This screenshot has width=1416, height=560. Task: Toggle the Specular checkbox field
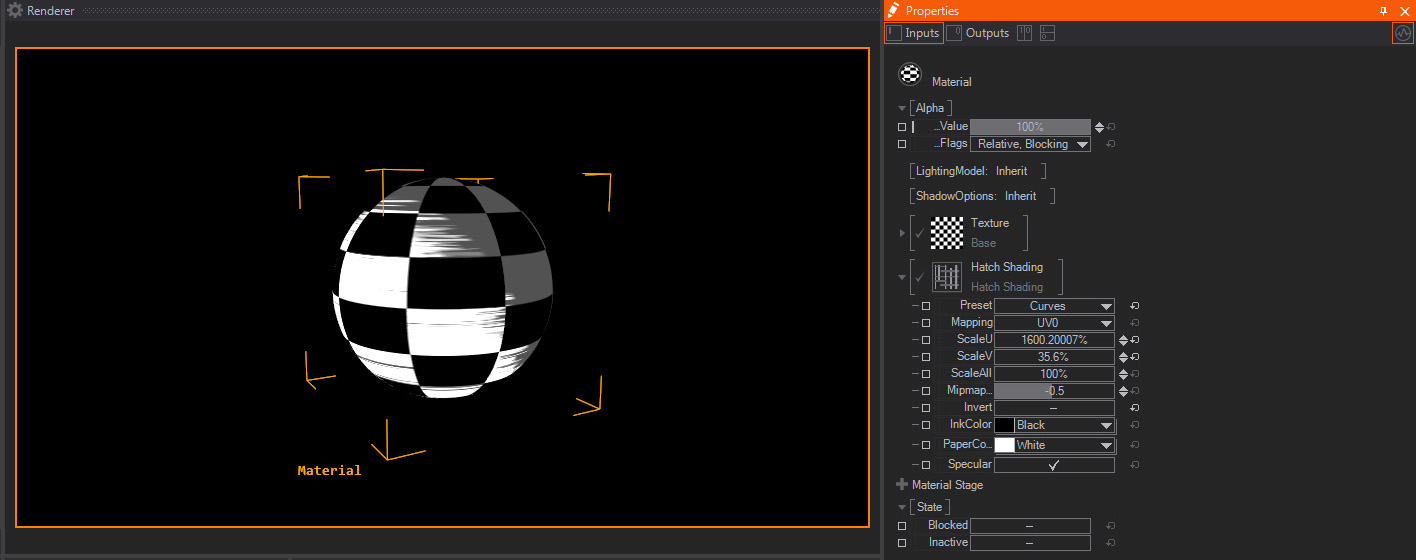pyautogui.click(x=1053, y=465)
